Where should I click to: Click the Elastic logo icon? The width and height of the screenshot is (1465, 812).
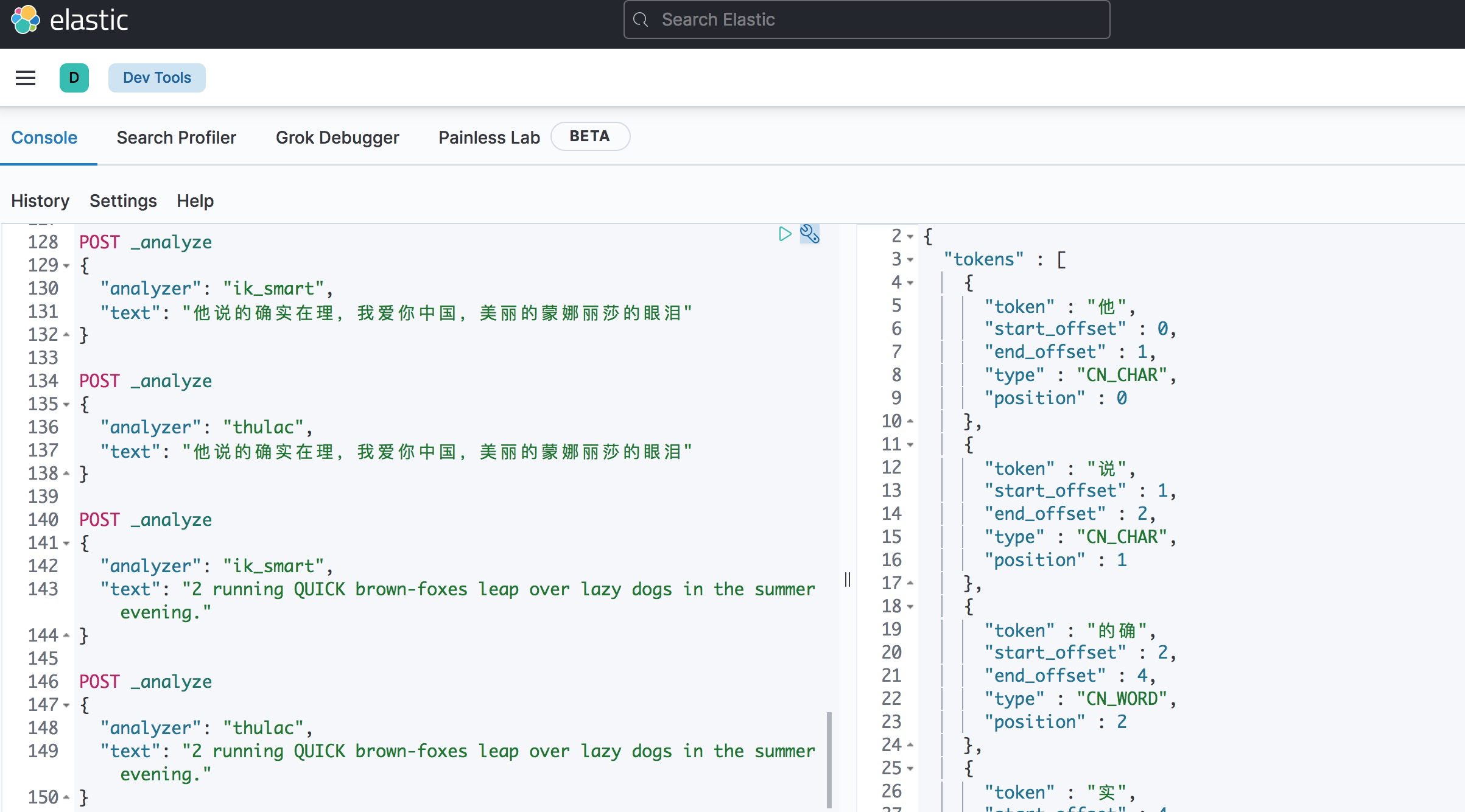(x=25, y=20)
